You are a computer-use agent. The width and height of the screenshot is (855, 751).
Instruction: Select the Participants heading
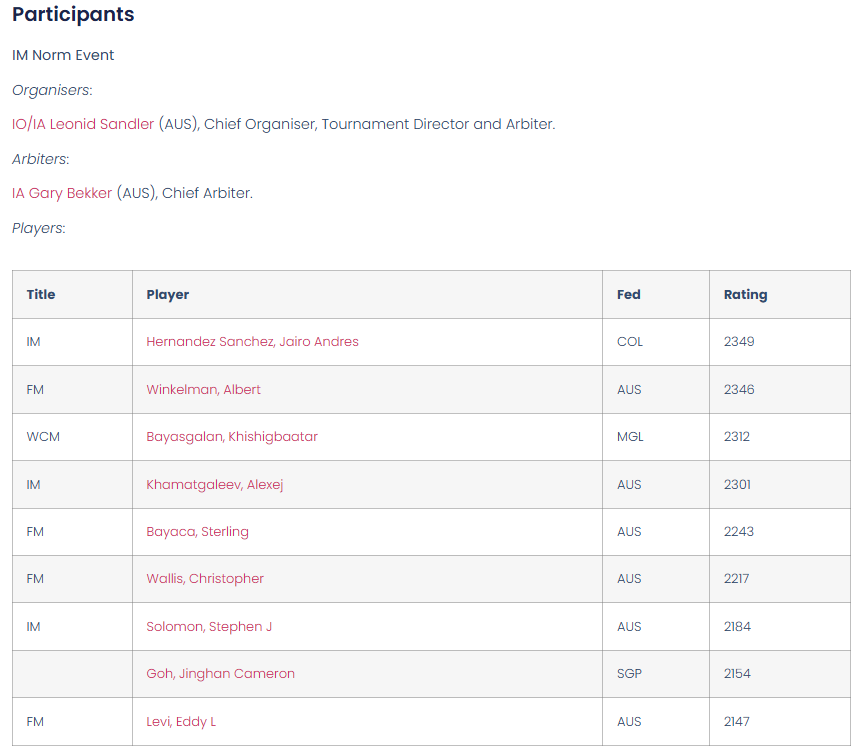73,14
